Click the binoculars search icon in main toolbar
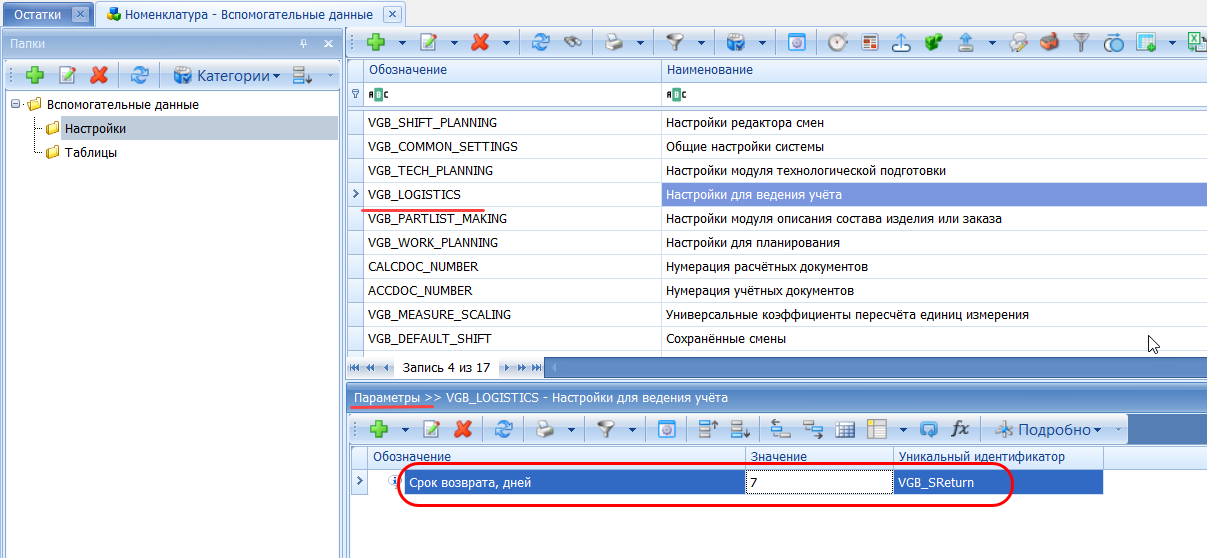Screen dimensions: 1207x558 572,43
